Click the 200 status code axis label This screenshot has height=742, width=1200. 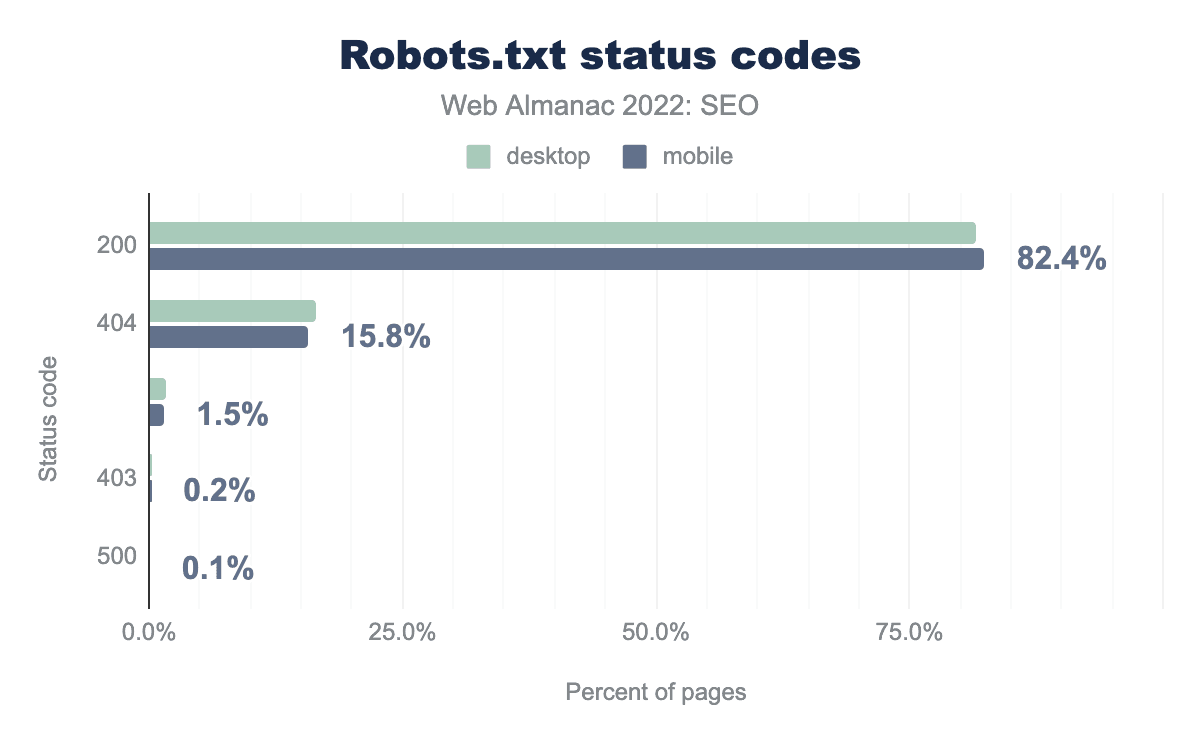(x=116, y=246)
